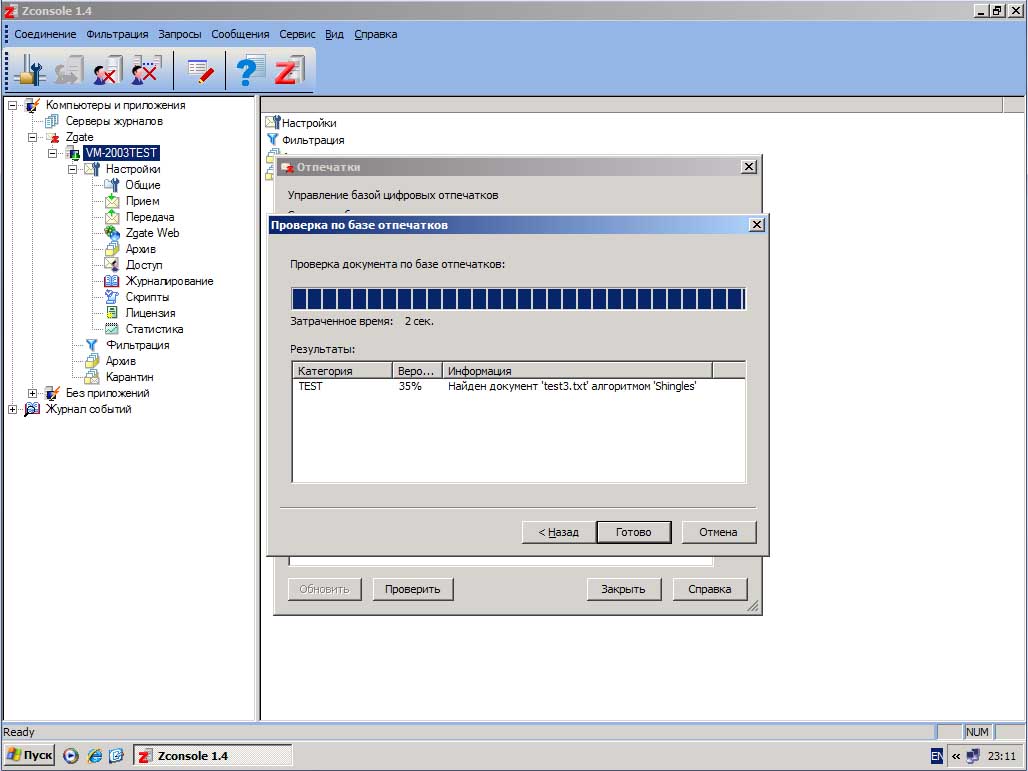This screenshot has height=771, width=1028.
Task: Expand the Без приложений tree node
Action: coord(33,393)
